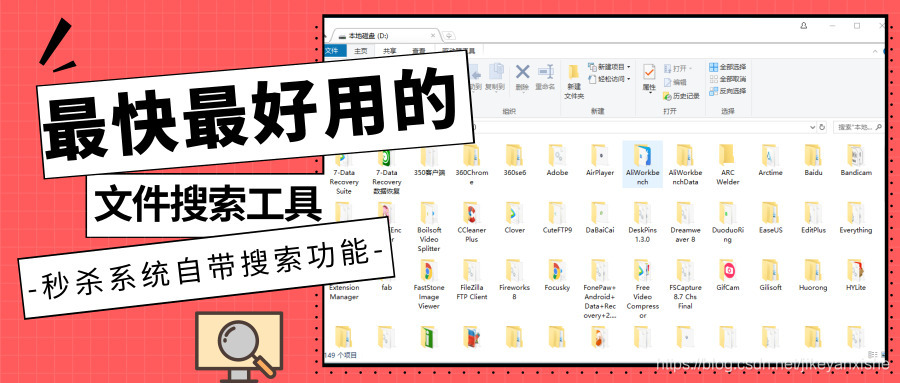
Task: Select the AirPlayer folder
Action: point(600,160)
